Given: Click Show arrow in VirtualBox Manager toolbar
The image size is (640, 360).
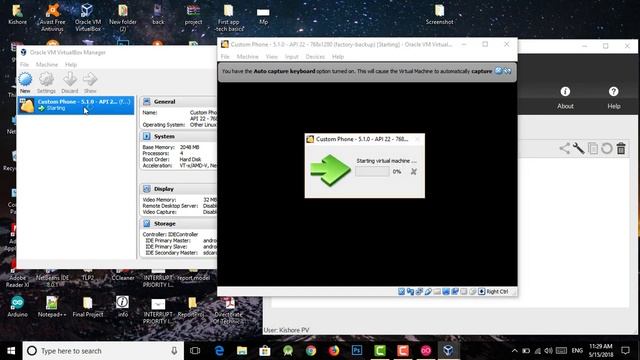Looking at the screenshot, I should coord(90,82).
